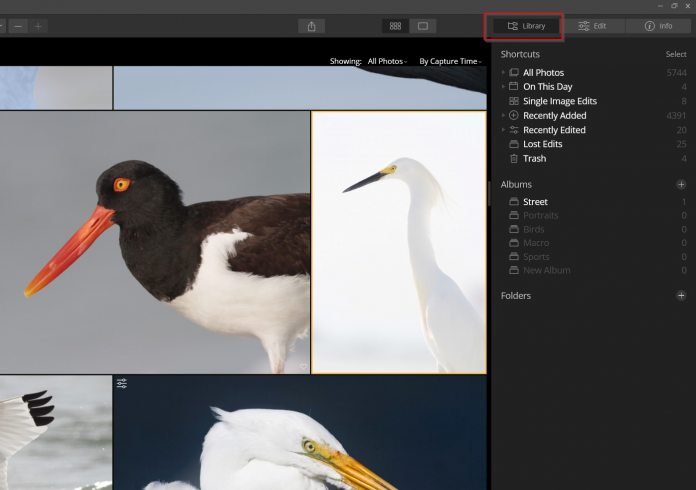The height and width of the screenshot is (490, 696).
Task: Click the Macro album icon
Action: pyautogui.click(x=514, y=243)
